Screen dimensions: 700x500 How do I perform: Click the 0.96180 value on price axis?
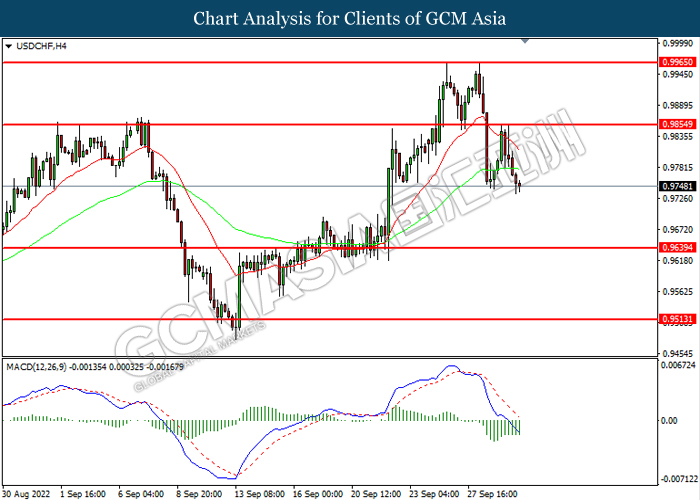coord(678,260)
